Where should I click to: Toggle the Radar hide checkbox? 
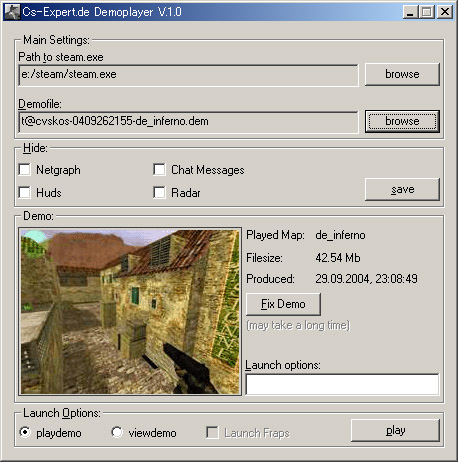pyautogui.click(x=159, y=192)
